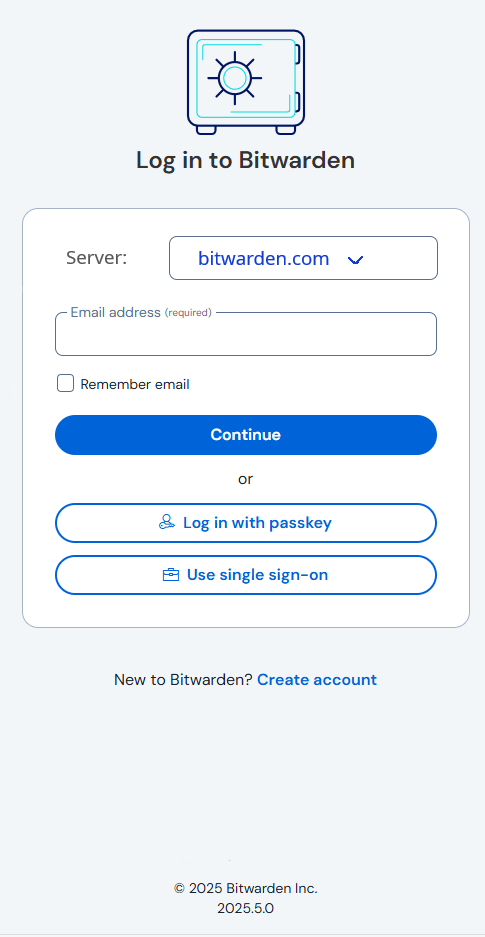Click the briefcase icon for single sign-on

[x=171, y=575]
